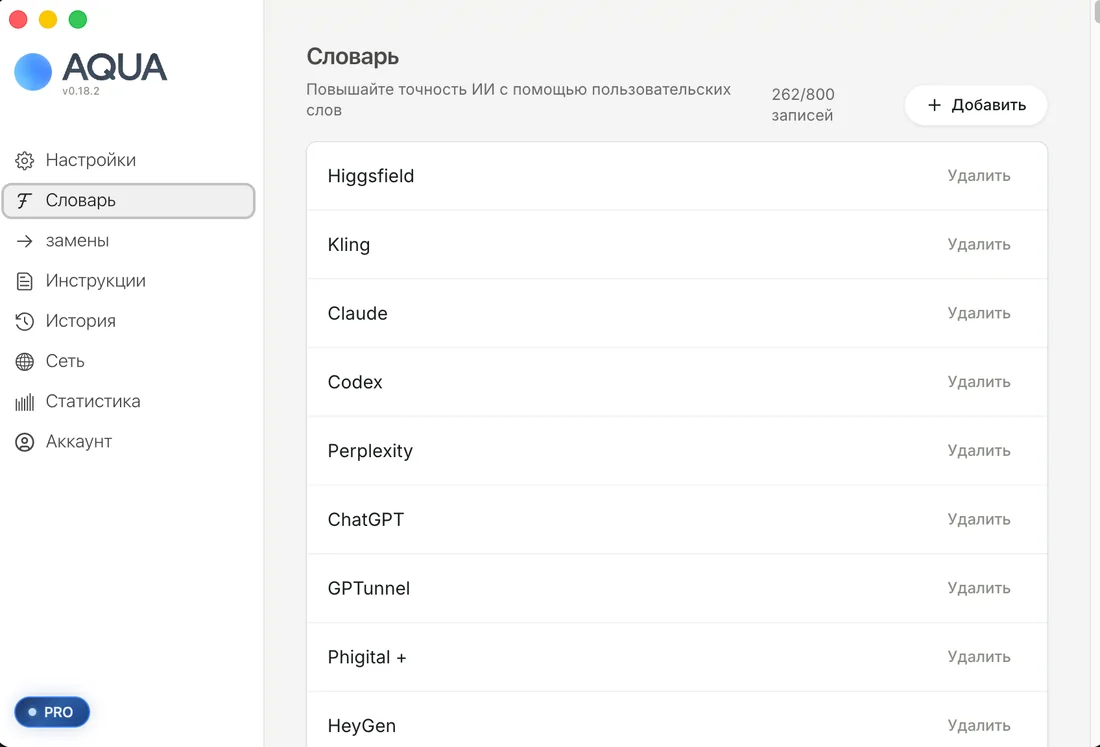Click the plus icon in Добавить
Viewport: 1100px width, 747px height.
point(934,105)
